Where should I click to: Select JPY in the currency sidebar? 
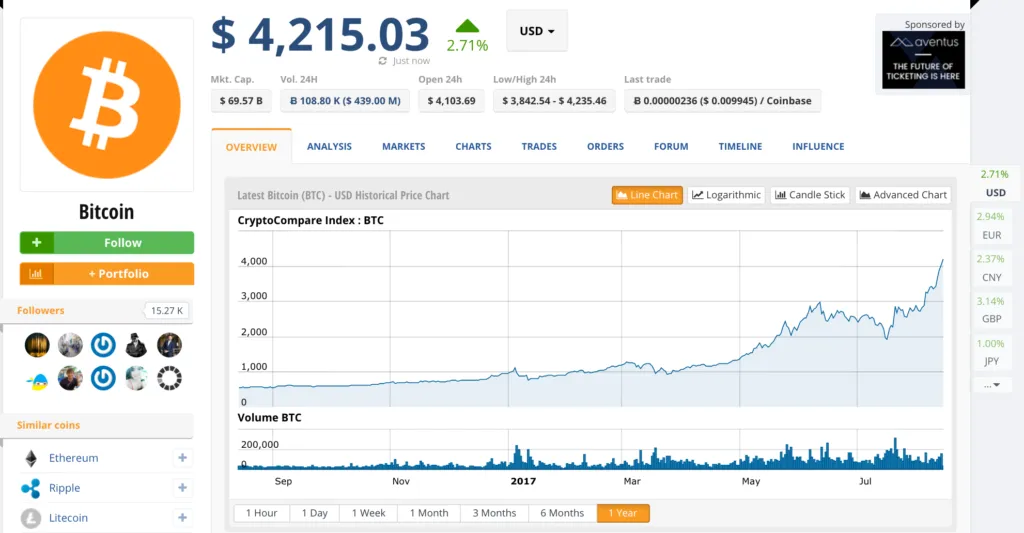click(991, 352)
